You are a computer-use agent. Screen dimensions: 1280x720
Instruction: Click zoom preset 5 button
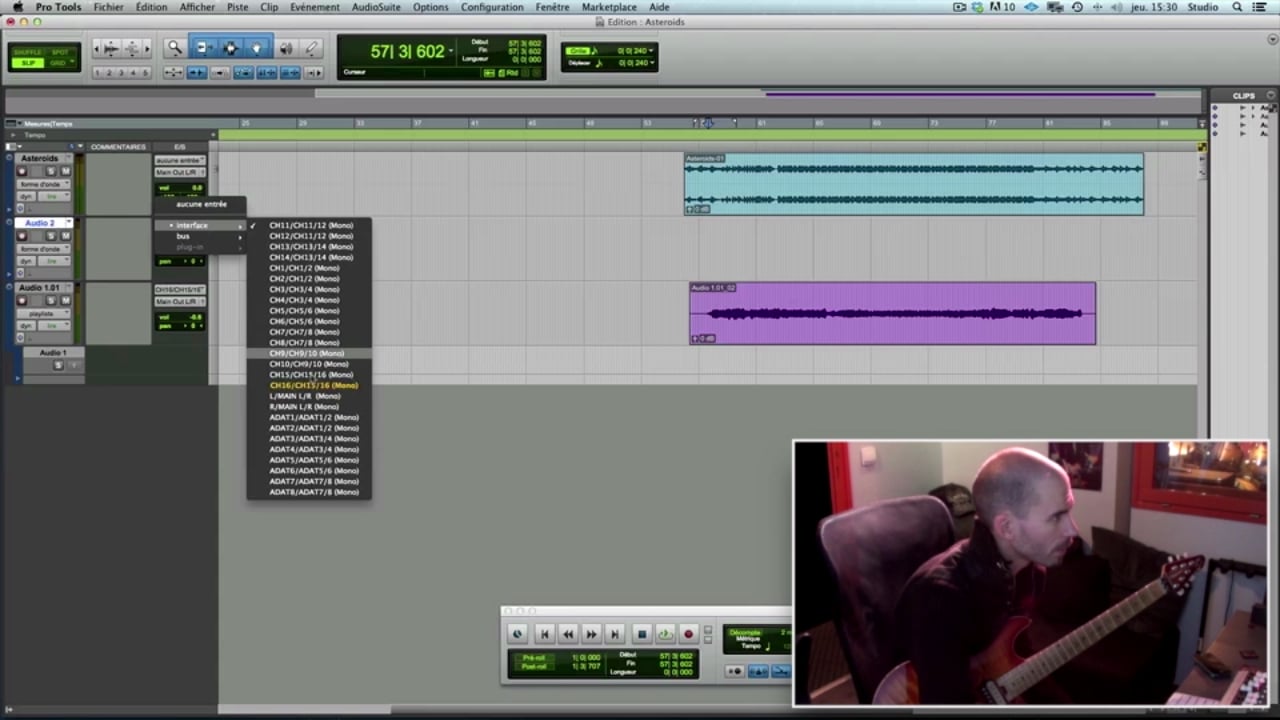tap(146, 72)
